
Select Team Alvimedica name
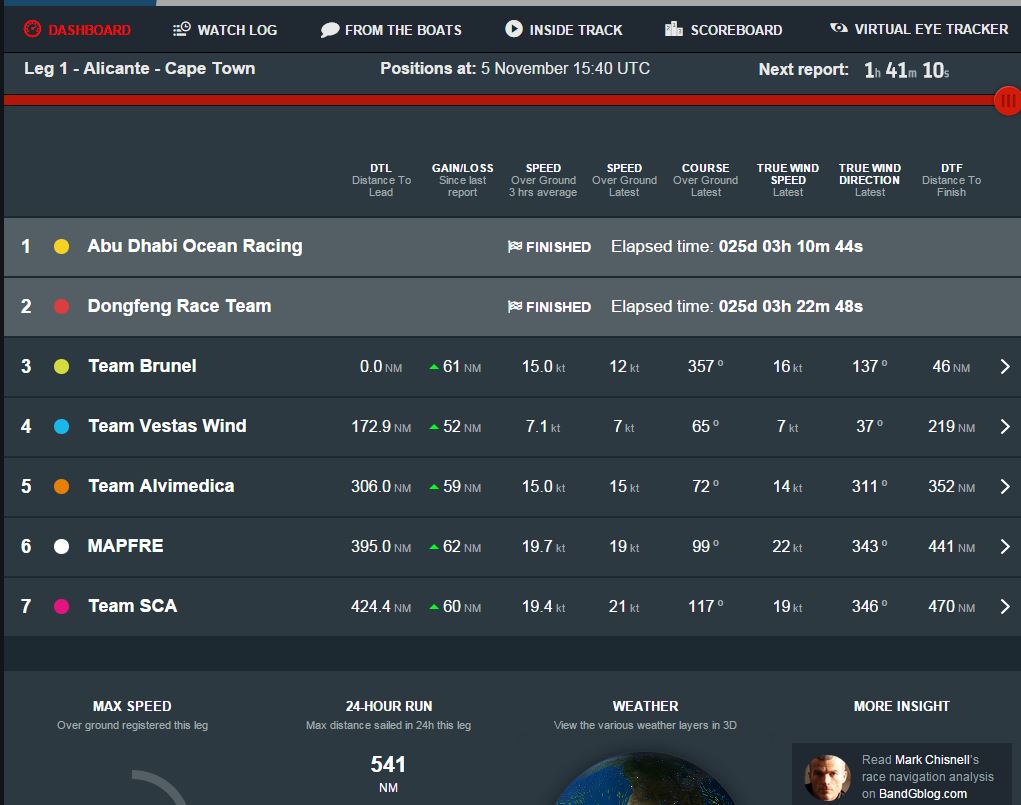point(161,486)
